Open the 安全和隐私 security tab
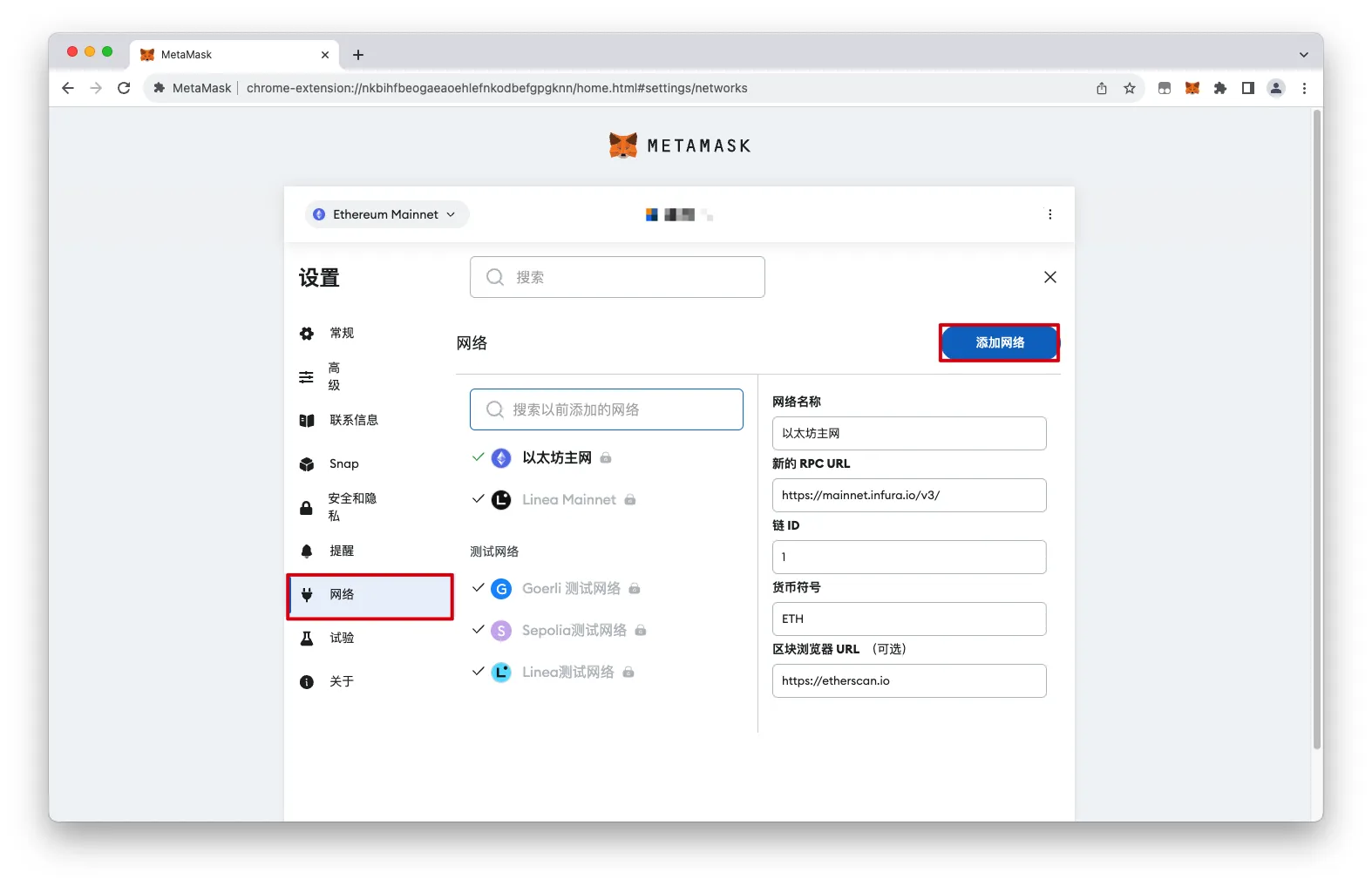Screen dimensions: 1372x886 tap(370, 507)
